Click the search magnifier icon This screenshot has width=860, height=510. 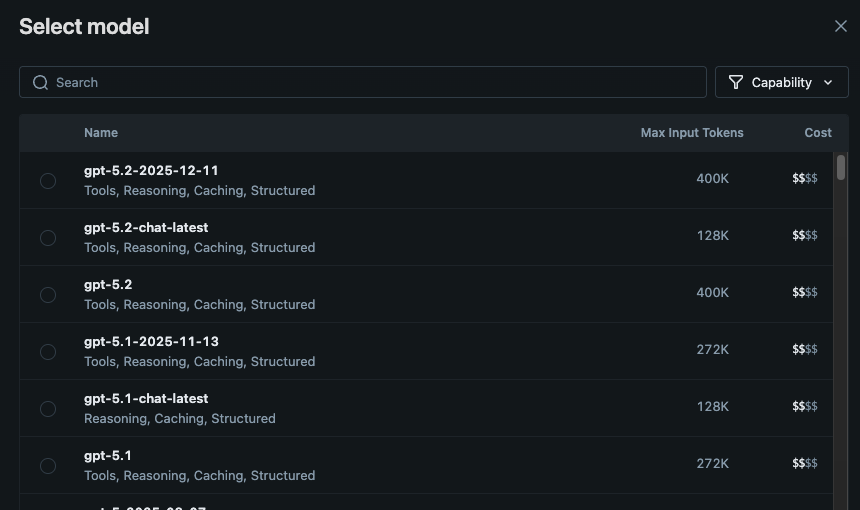(x=41, y=82)
